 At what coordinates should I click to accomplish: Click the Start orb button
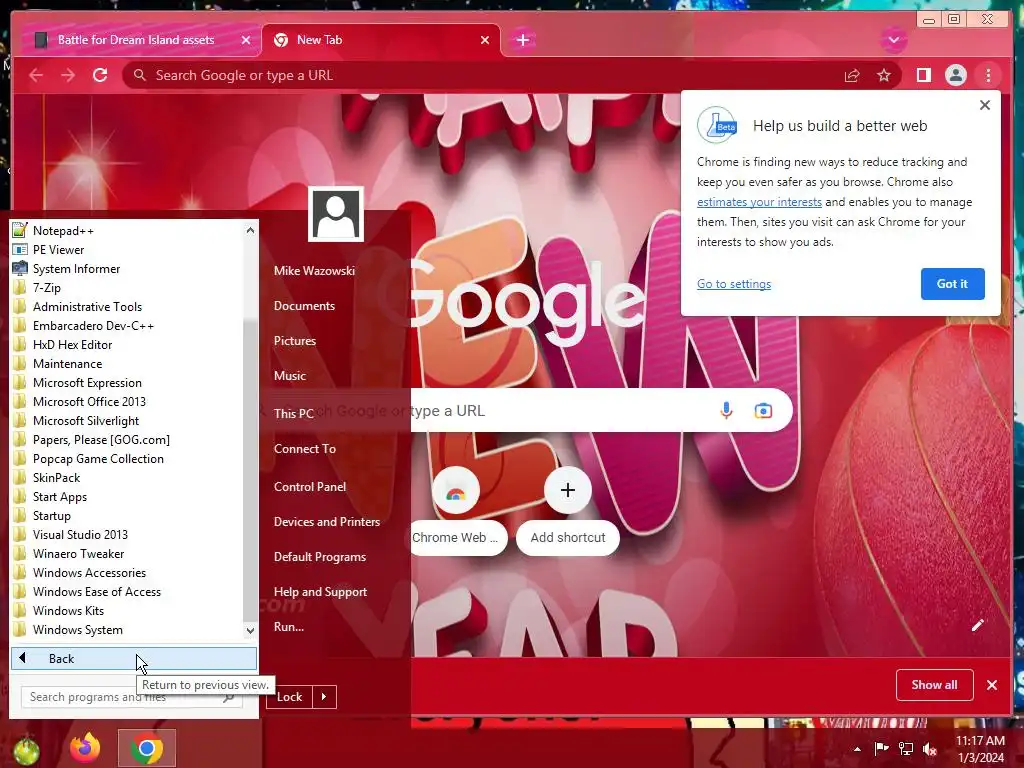pos(26,750)
